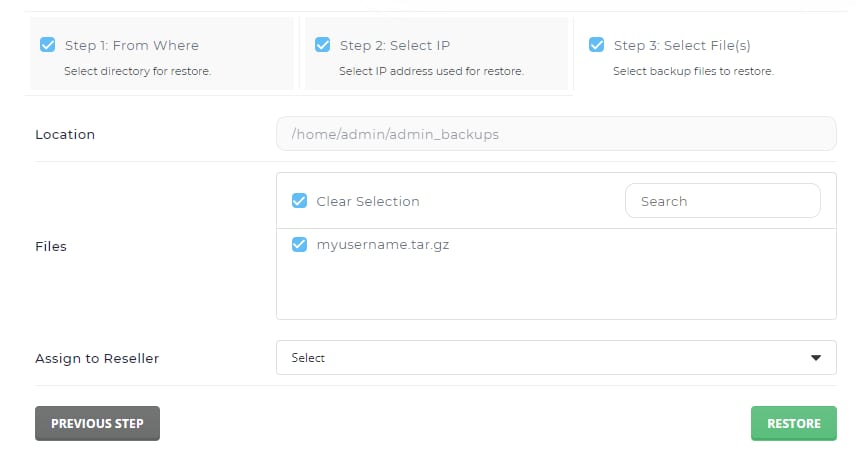Image resolution: width=860 pixels, height=474 pixels.
Task: Click "Select IP address used for restore." text
Action: point(431,71)
